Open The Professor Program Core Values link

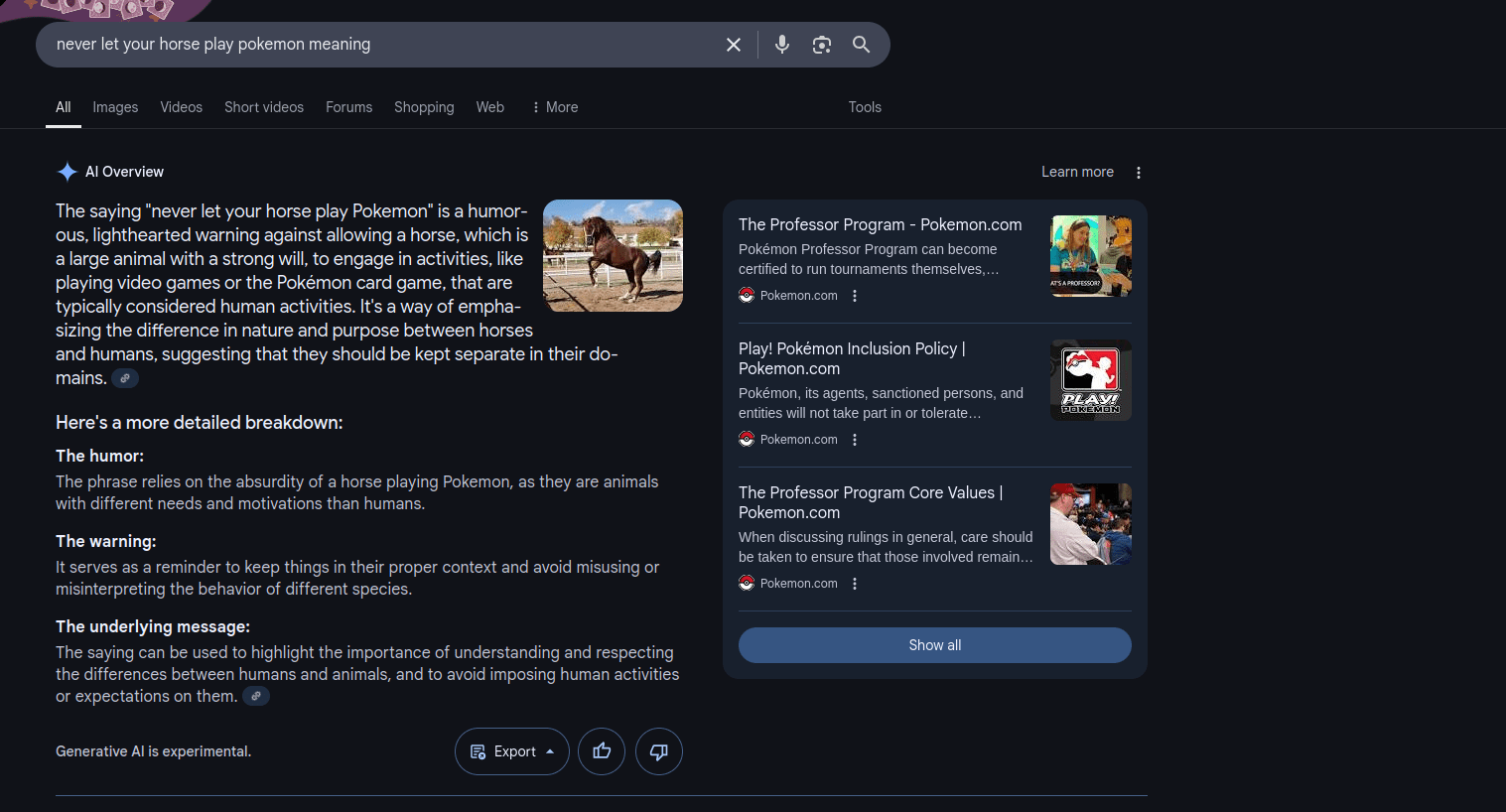point(871,502)
